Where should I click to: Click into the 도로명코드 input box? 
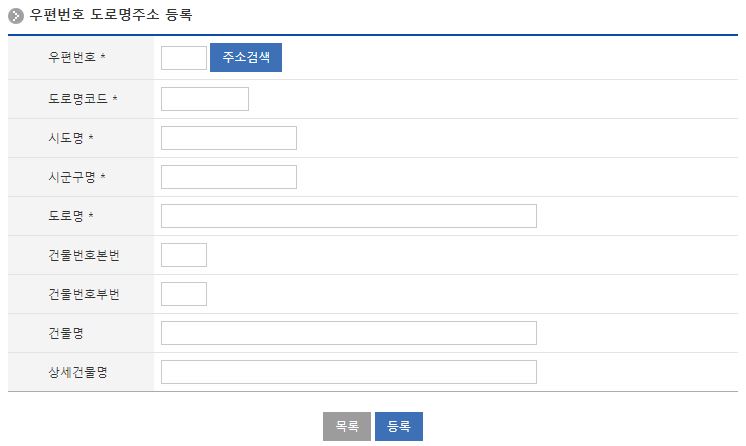click(x=204, y=99)
